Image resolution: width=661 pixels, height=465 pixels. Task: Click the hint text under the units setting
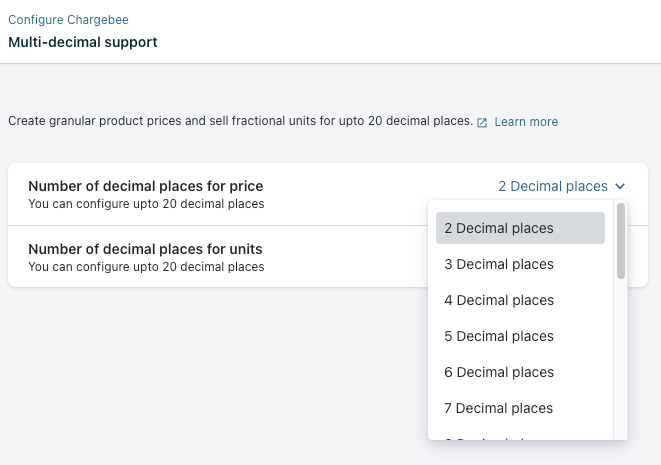click(146, 267)
